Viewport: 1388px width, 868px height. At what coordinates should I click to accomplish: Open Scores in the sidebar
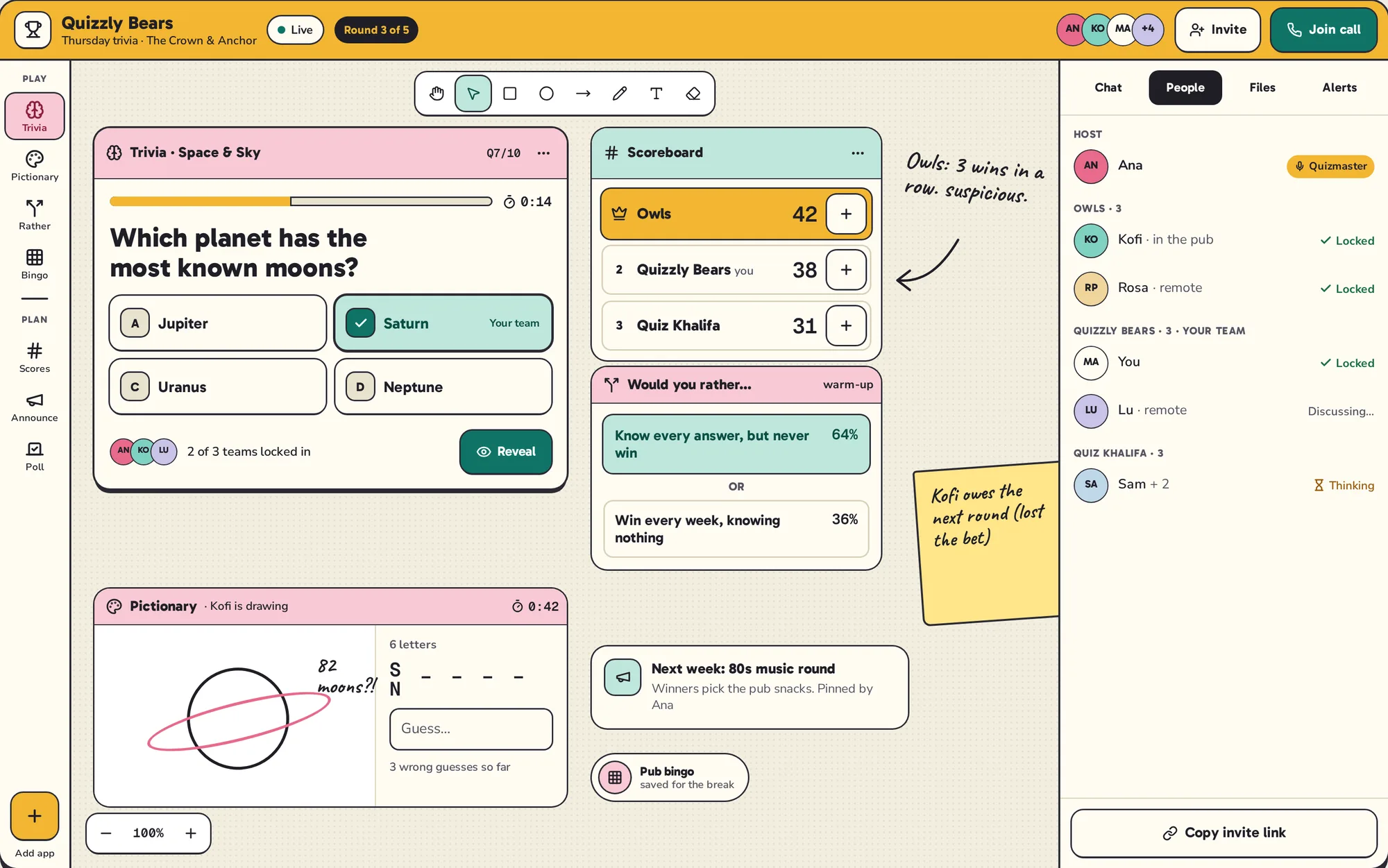(35, 358)
